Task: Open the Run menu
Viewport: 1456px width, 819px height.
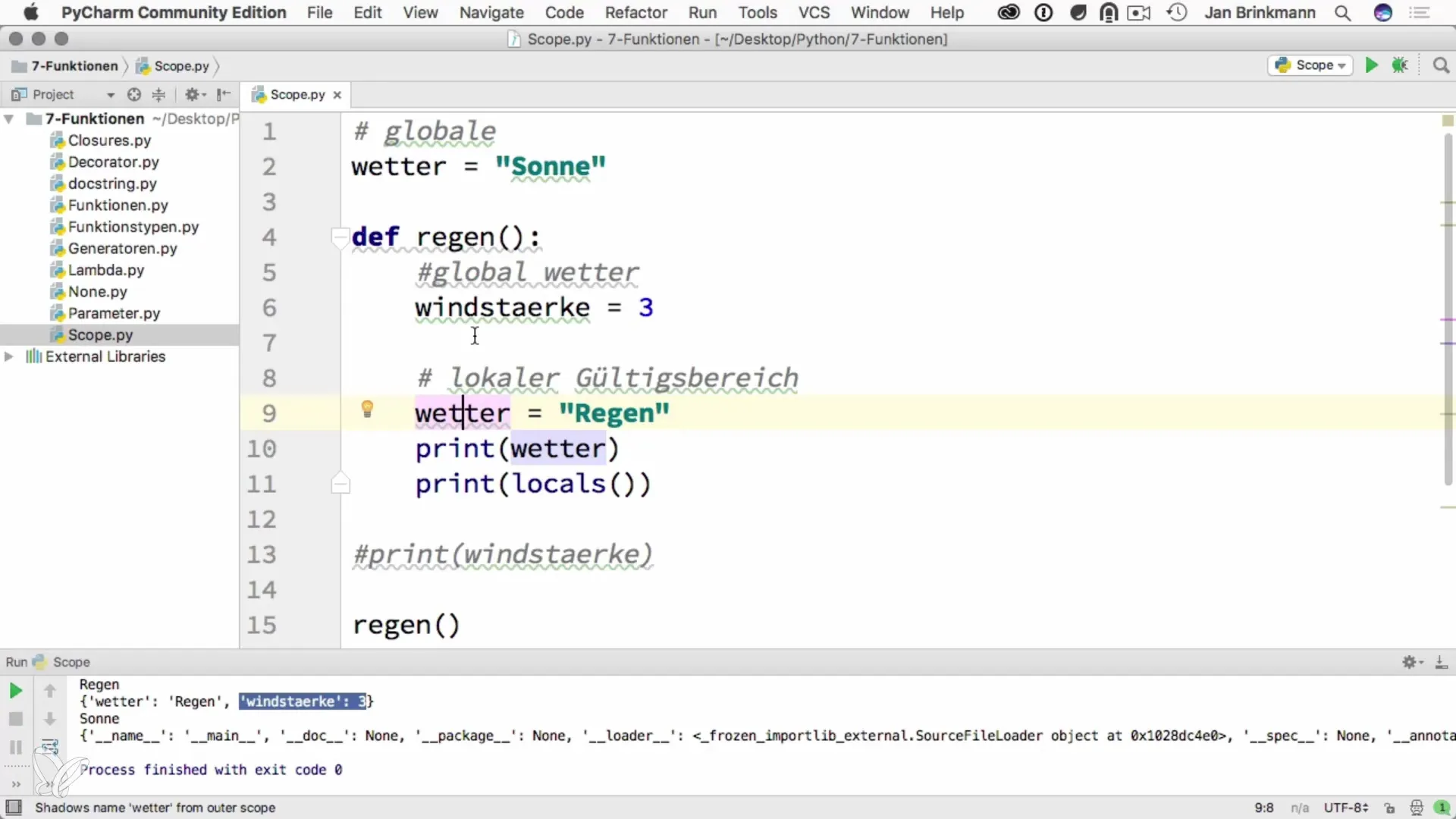Action: point(702,13)
